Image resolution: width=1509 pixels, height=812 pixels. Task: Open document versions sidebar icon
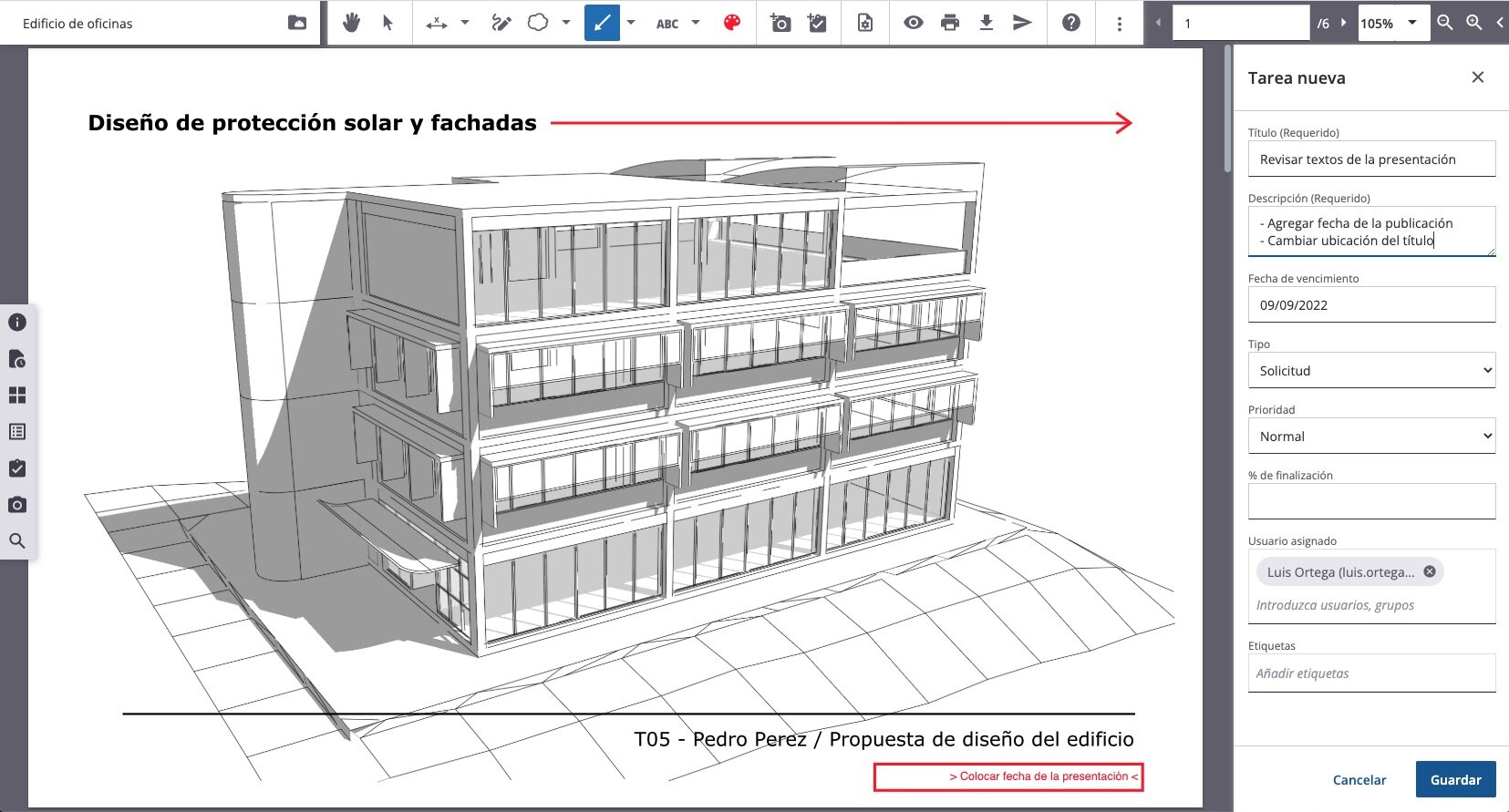click(17, 358)
